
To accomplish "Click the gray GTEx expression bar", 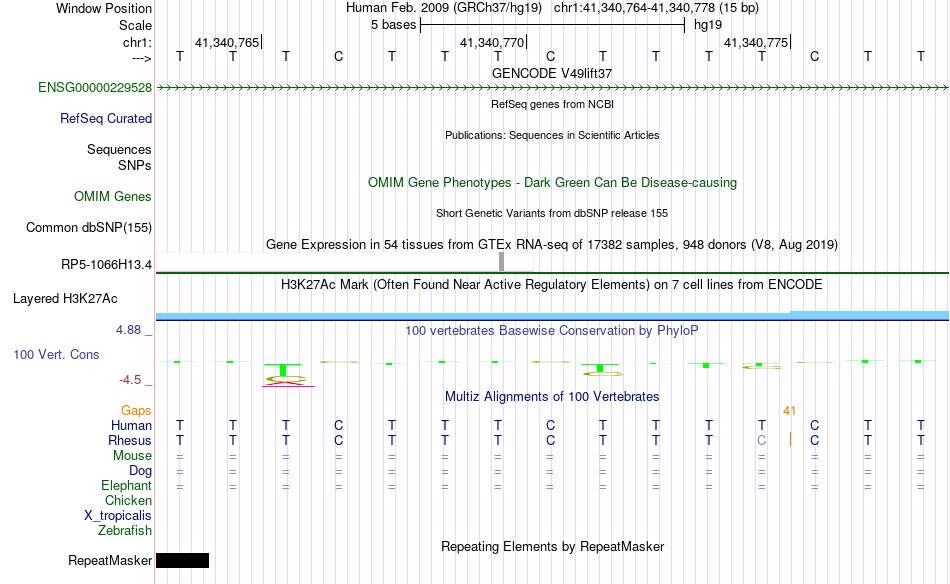I will point(502,262).
